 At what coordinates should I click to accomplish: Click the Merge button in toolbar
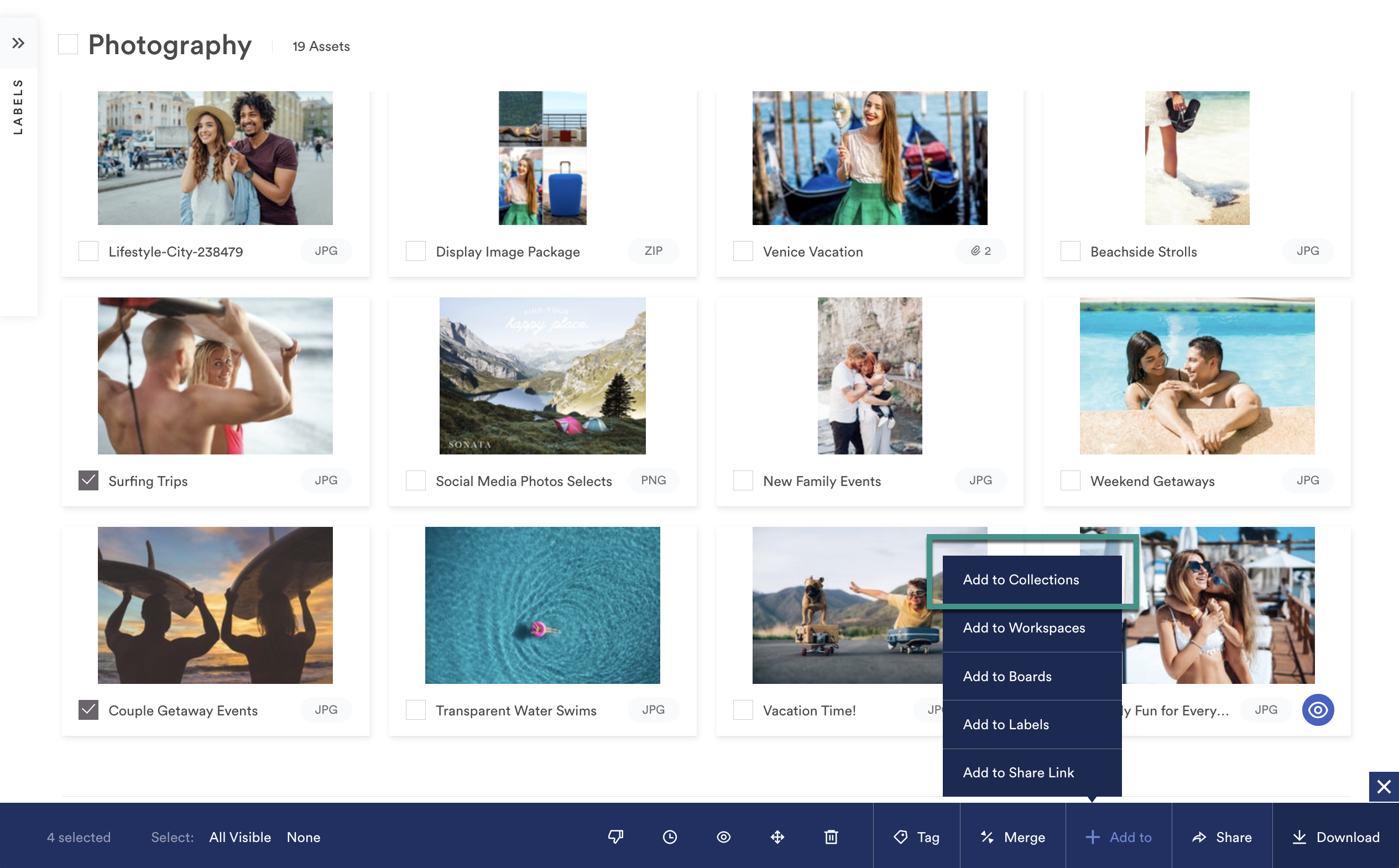pos(1013,837)
